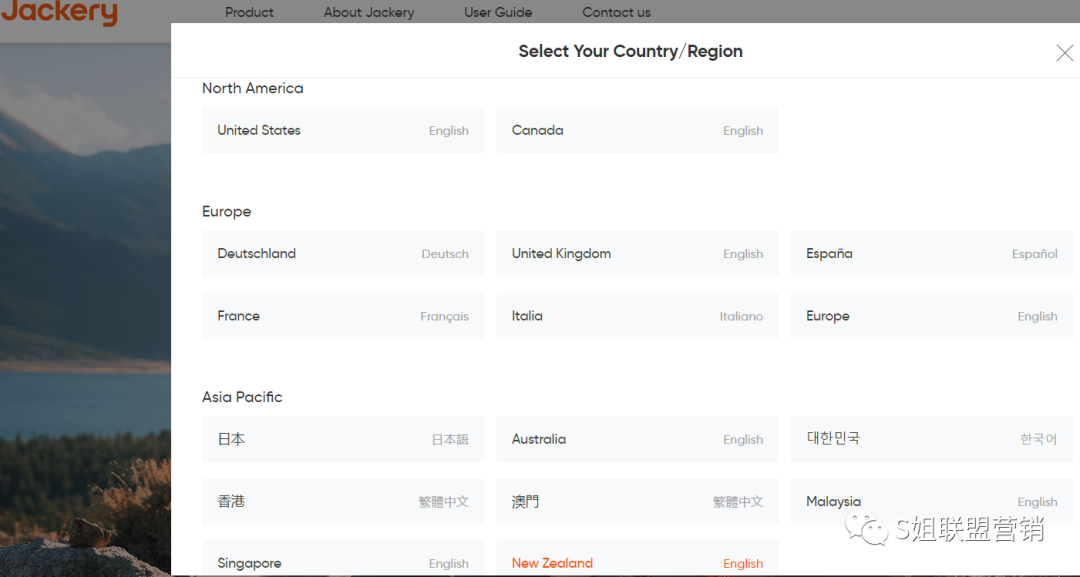The width and height of the screenshot is (1080, 577).
Task: Choose 日本 region
Action: click(343, 439)
